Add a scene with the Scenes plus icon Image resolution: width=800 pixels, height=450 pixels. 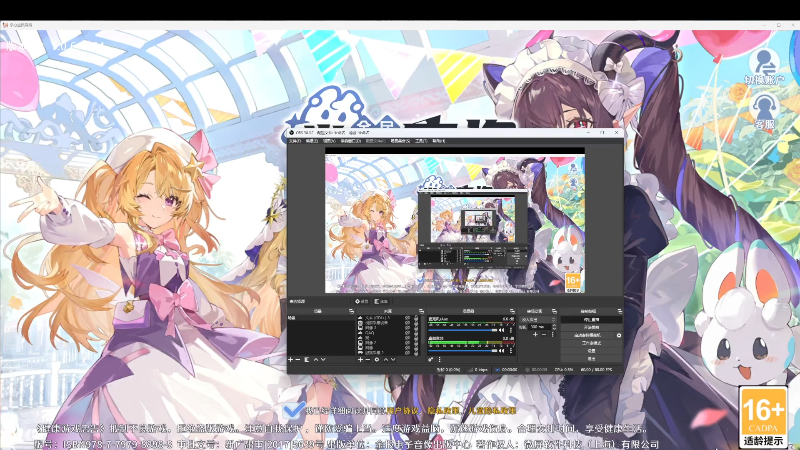click(290, 360)
